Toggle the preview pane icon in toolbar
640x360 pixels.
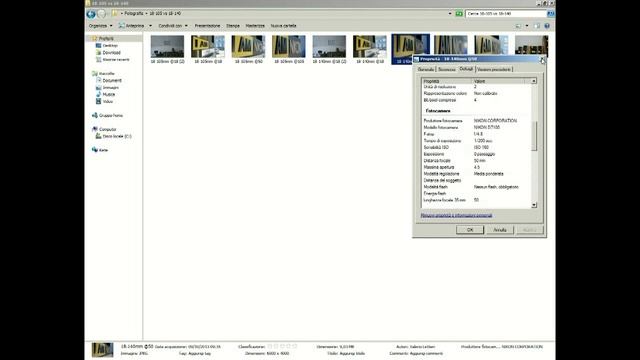(537, 26)
